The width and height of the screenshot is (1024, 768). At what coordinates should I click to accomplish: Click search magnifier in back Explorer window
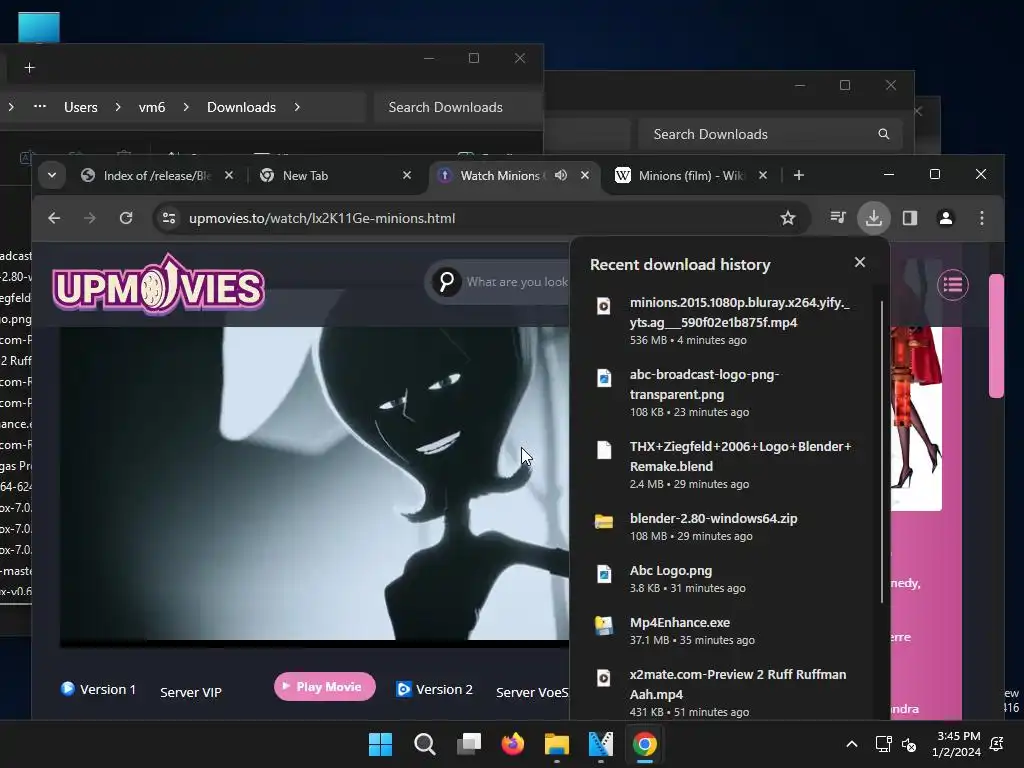click(x=884, y=134)
